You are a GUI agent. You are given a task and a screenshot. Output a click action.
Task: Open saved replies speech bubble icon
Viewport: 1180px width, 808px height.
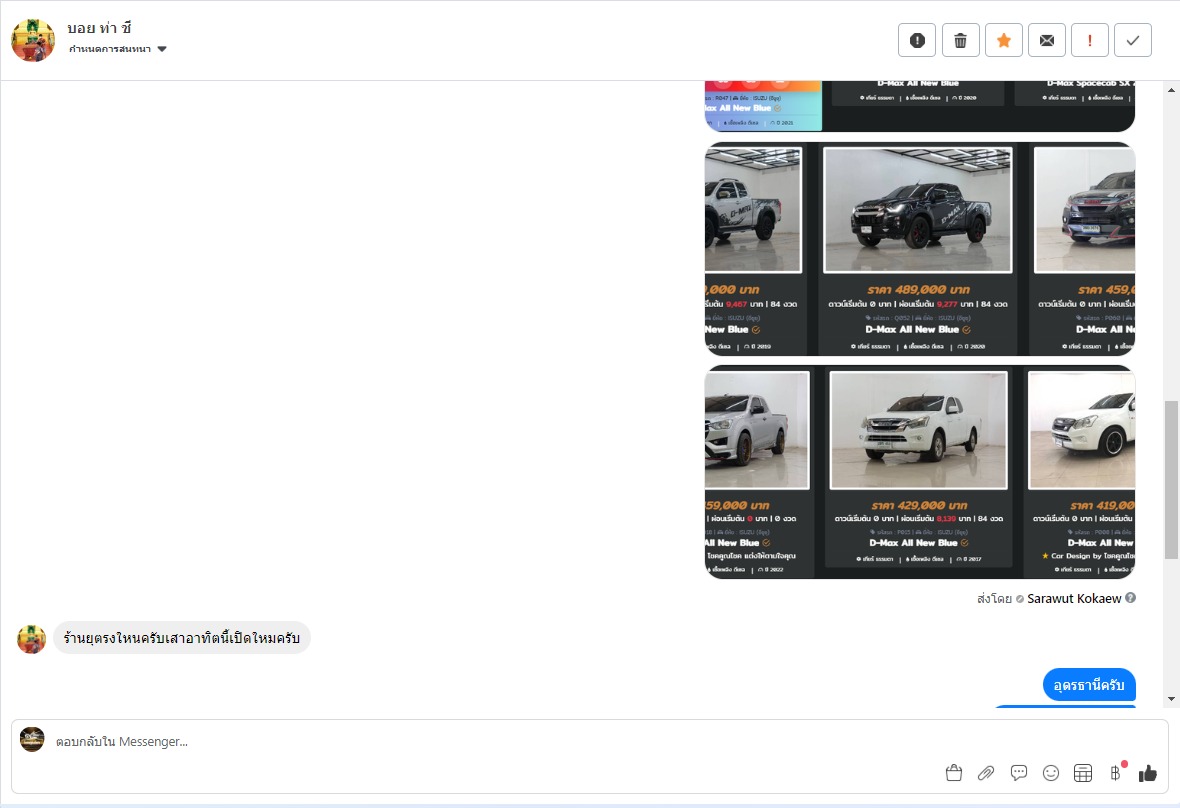coord(1019,772)
